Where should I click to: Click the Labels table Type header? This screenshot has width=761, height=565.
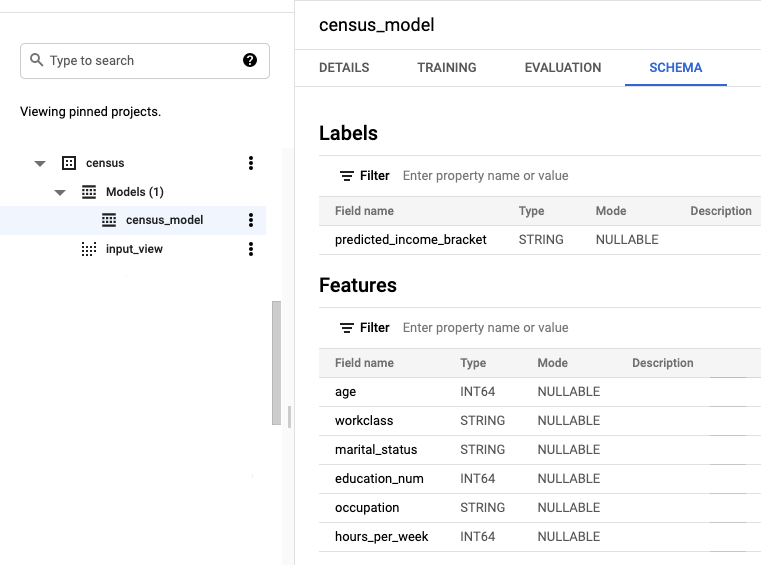[x=531, y=211]
